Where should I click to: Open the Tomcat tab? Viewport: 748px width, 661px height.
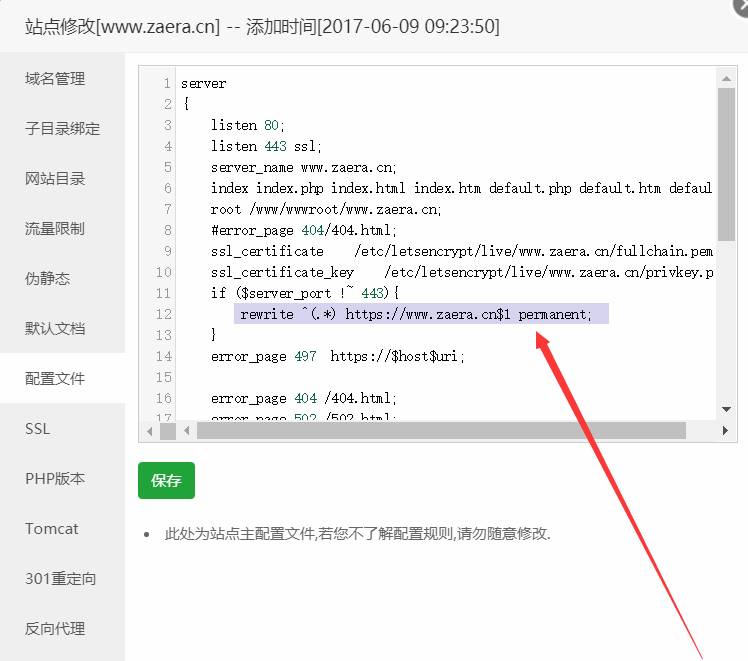coord(62,528)
